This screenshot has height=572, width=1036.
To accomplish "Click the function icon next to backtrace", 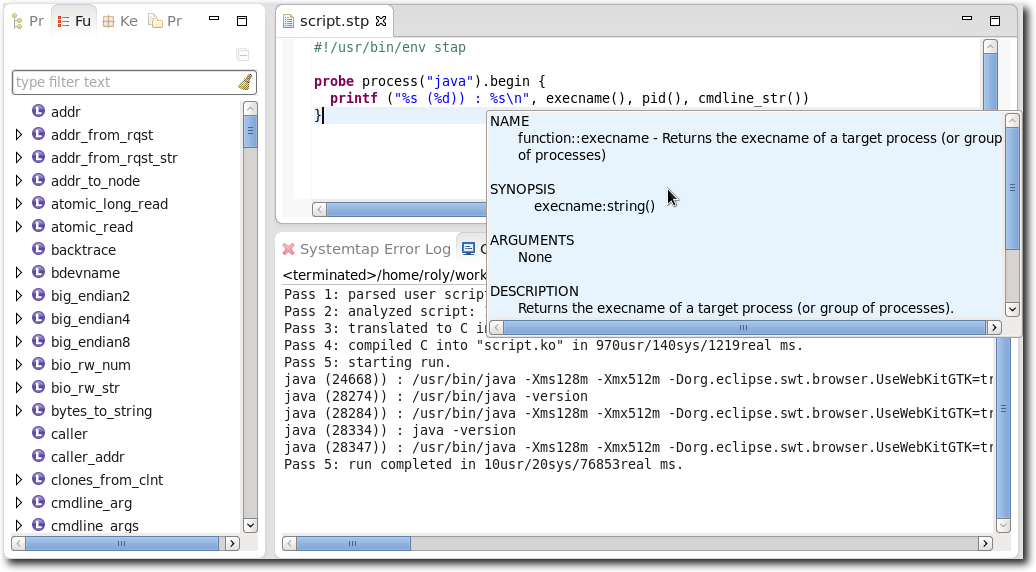I will [38, 250].
